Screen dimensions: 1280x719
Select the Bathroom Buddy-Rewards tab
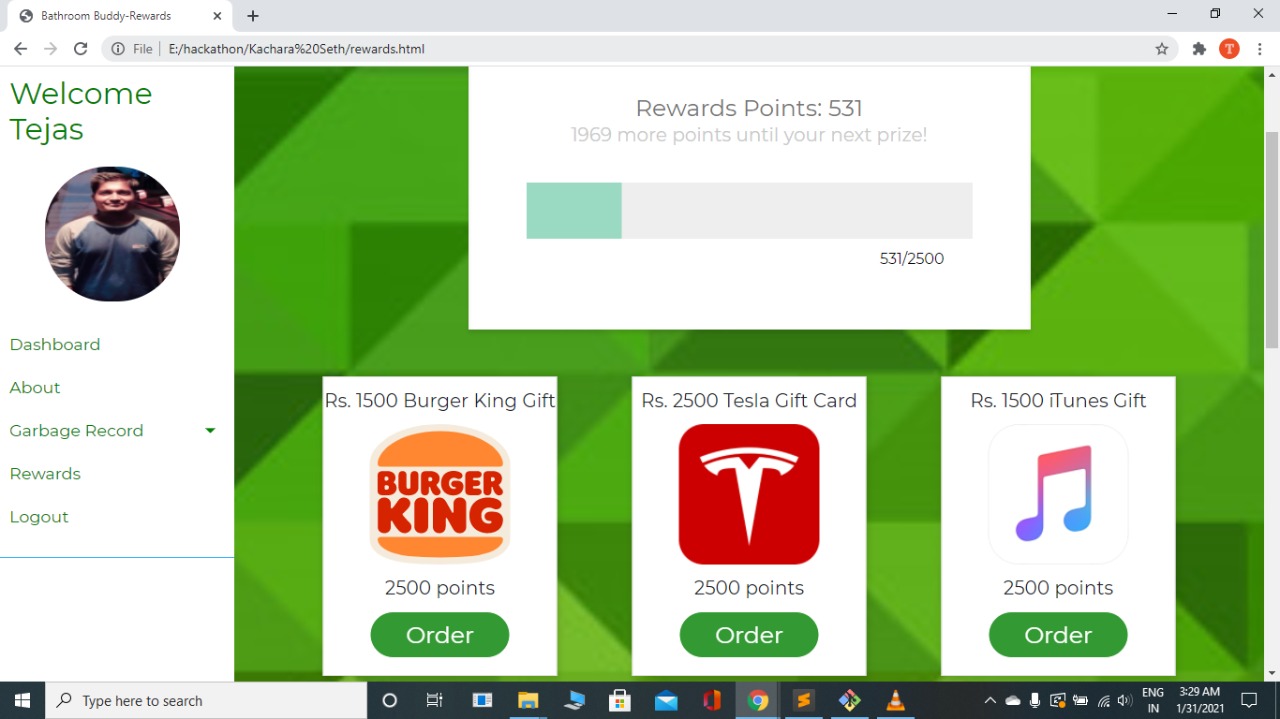(x=120, y=16)
